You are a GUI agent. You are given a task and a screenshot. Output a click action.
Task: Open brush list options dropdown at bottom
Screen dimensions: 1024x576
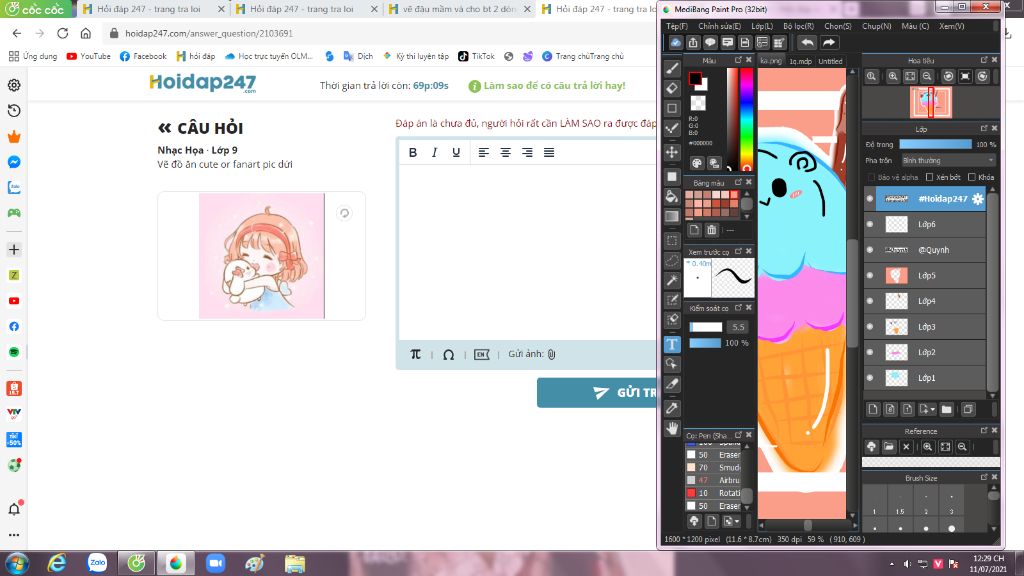tap(731, 521)
